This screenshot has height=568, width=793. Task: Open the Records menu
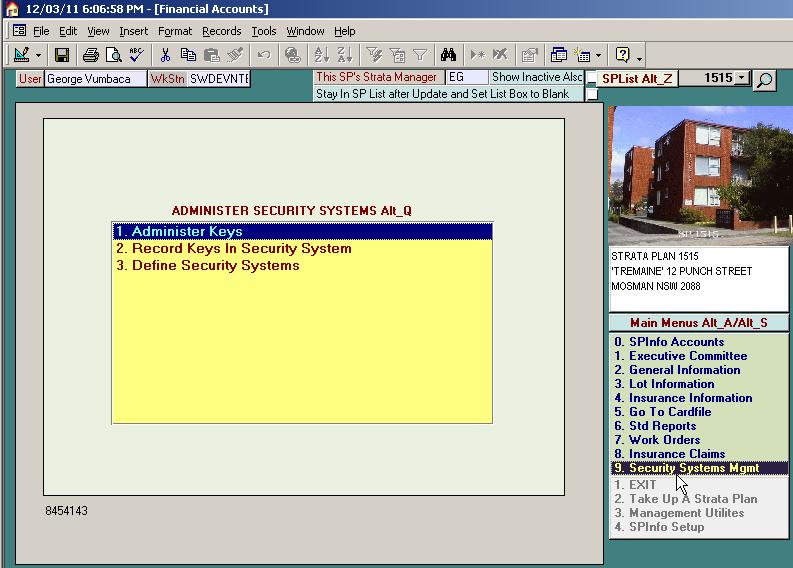pyautogui.click(x=221, y=31)
